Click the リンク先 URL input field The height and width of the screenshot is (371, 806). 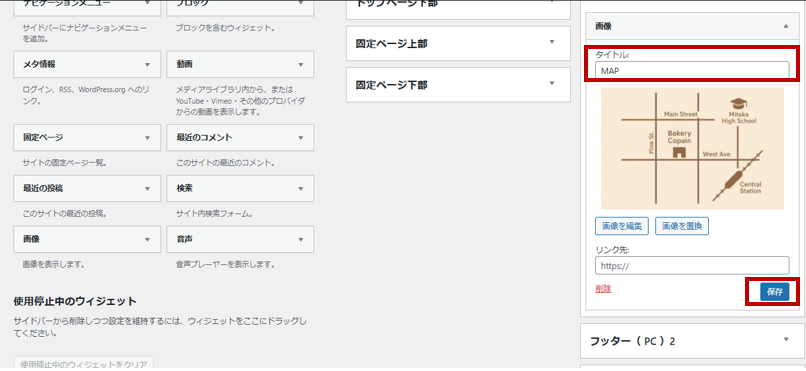[x=692, y=266]
